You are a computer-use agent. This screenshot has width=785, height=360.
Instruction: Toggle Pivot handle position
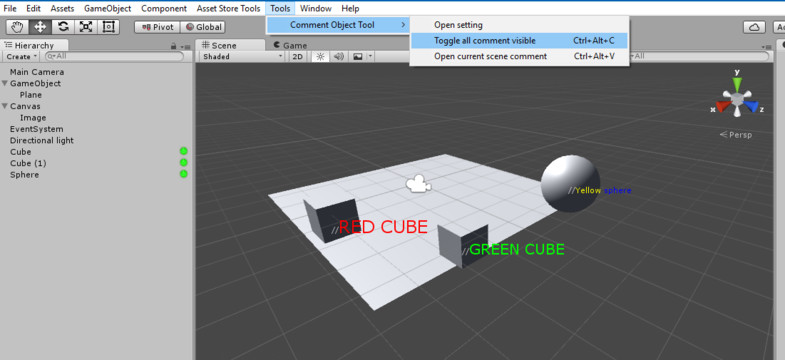[x=157, y=27]
